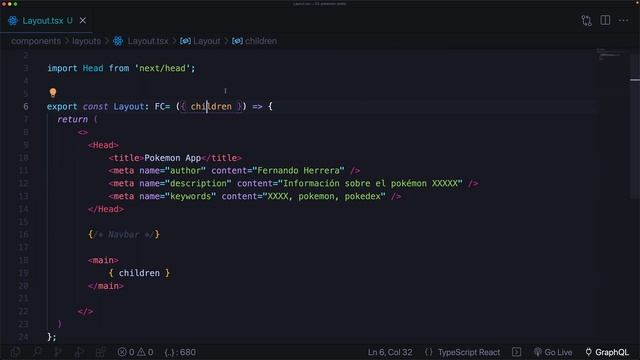Open Extensions icon in status bar

[100, 352]
